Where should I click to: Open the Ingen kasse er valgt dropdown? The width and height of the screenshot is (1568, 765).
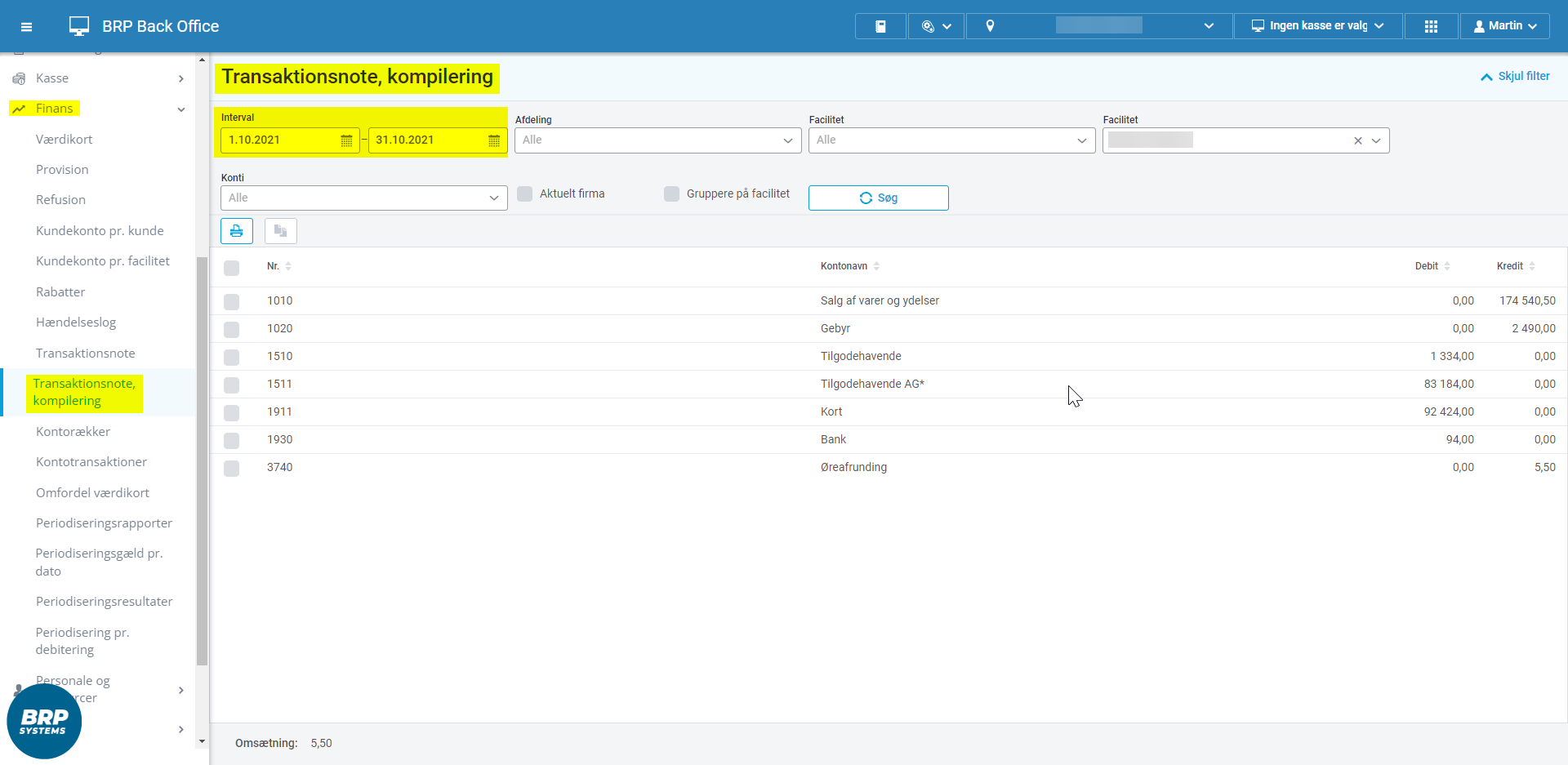[1318, 26]
